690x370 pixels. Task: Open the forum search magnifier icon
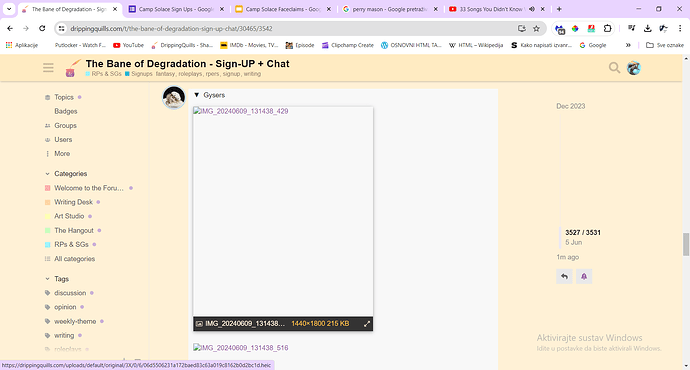pyautogui.click(x=614, y=68)
